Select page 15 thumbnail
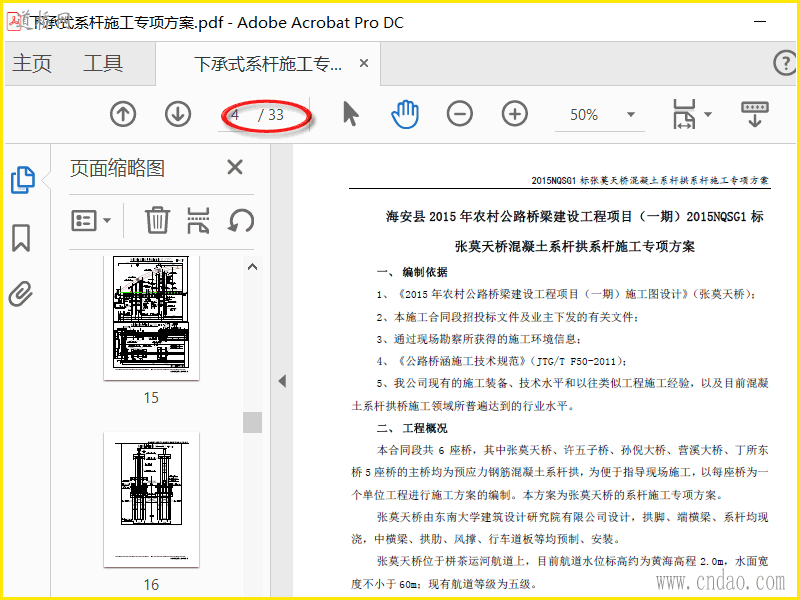 tap(152, 318)
